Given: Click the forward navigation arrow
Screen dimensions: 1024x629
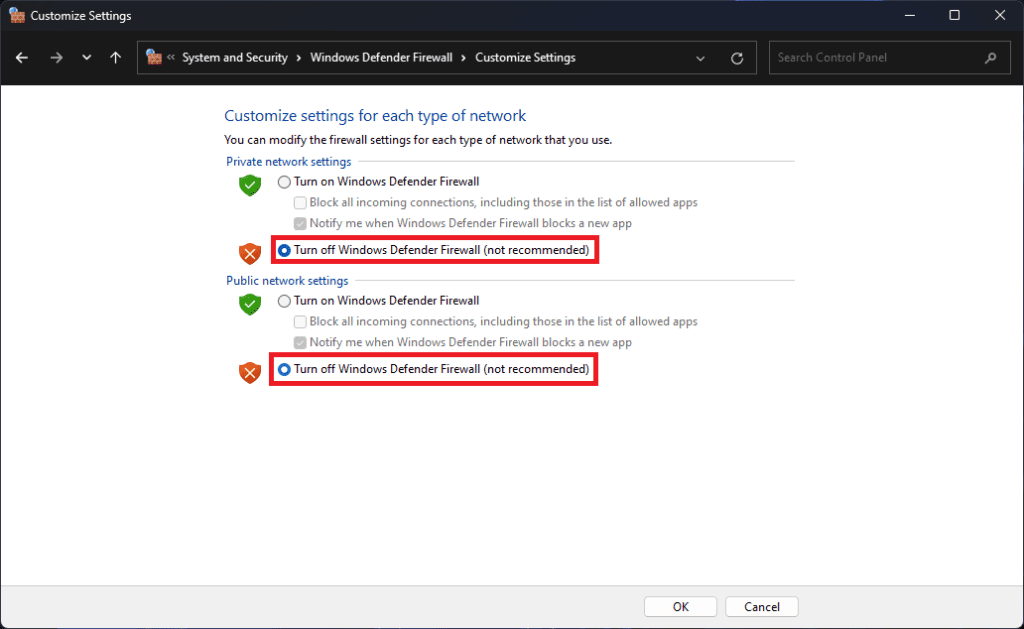Looking at the screenshot, I should (56, 57).
